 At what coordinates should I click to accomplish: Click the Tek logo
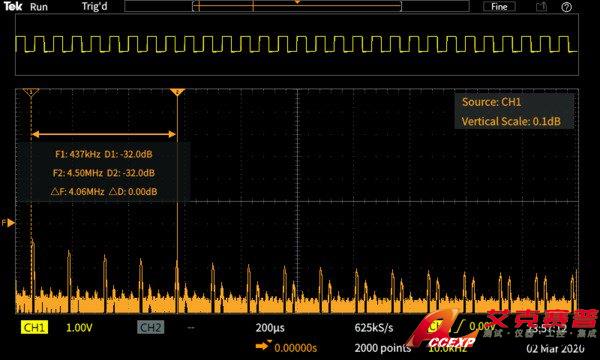pos(13,6)
